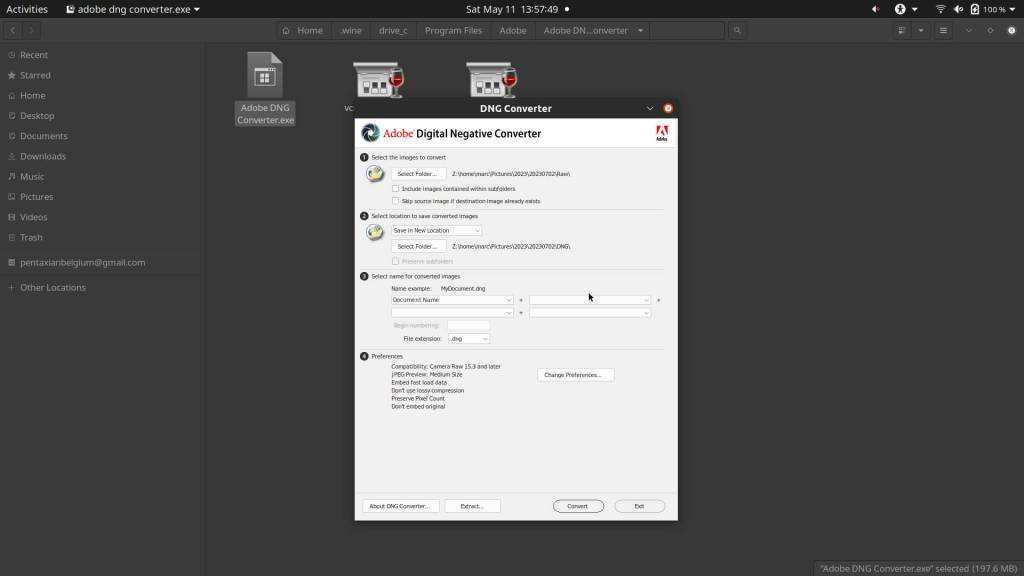Select the Adobe DNG Converter.exe file icon
Screen dimensions: 1024x576
(x=264, y=74)
